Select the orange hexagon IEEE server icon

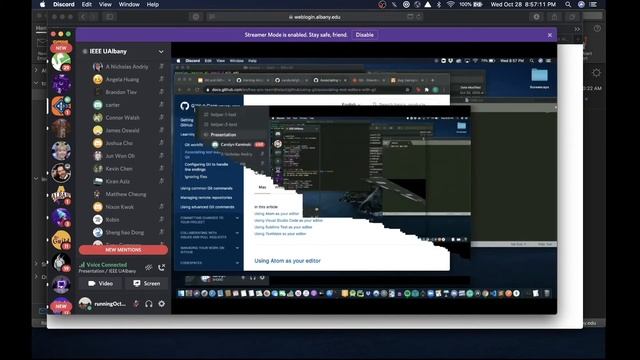pos(61,106)
